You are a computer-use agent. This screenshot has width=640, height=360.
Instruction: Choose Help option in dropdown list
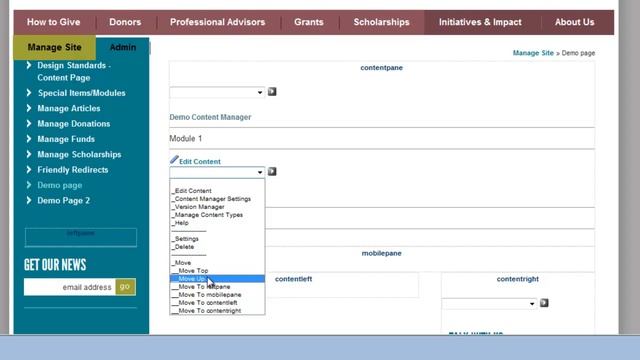pyautogui.click(x=217, y=223)
